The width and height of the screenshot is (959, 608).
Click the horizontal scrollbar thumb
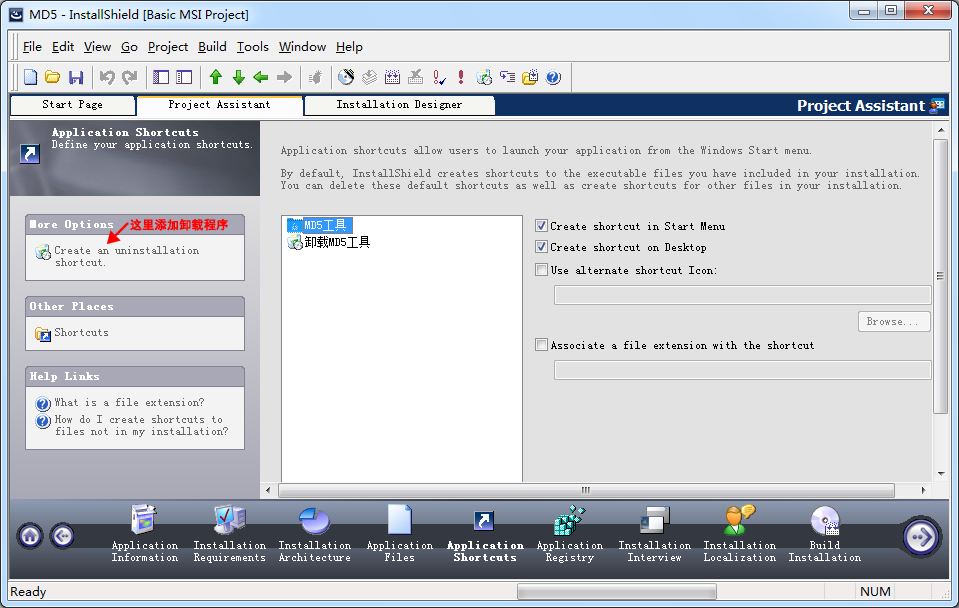[x=587, y=491]
